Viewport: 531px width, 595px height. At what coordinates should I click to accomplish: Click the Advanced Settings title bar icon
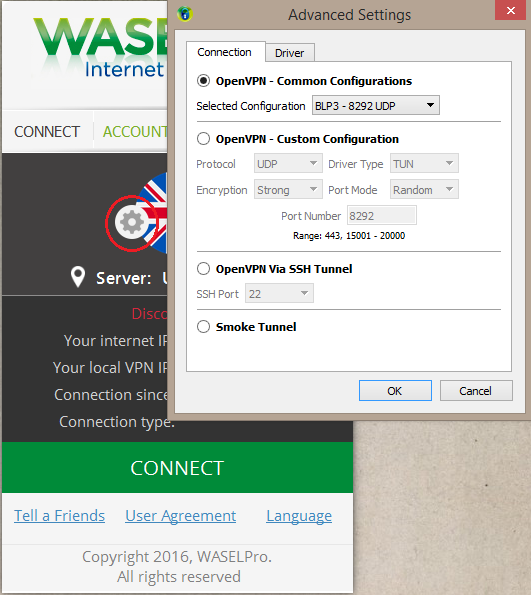point(185,14)
